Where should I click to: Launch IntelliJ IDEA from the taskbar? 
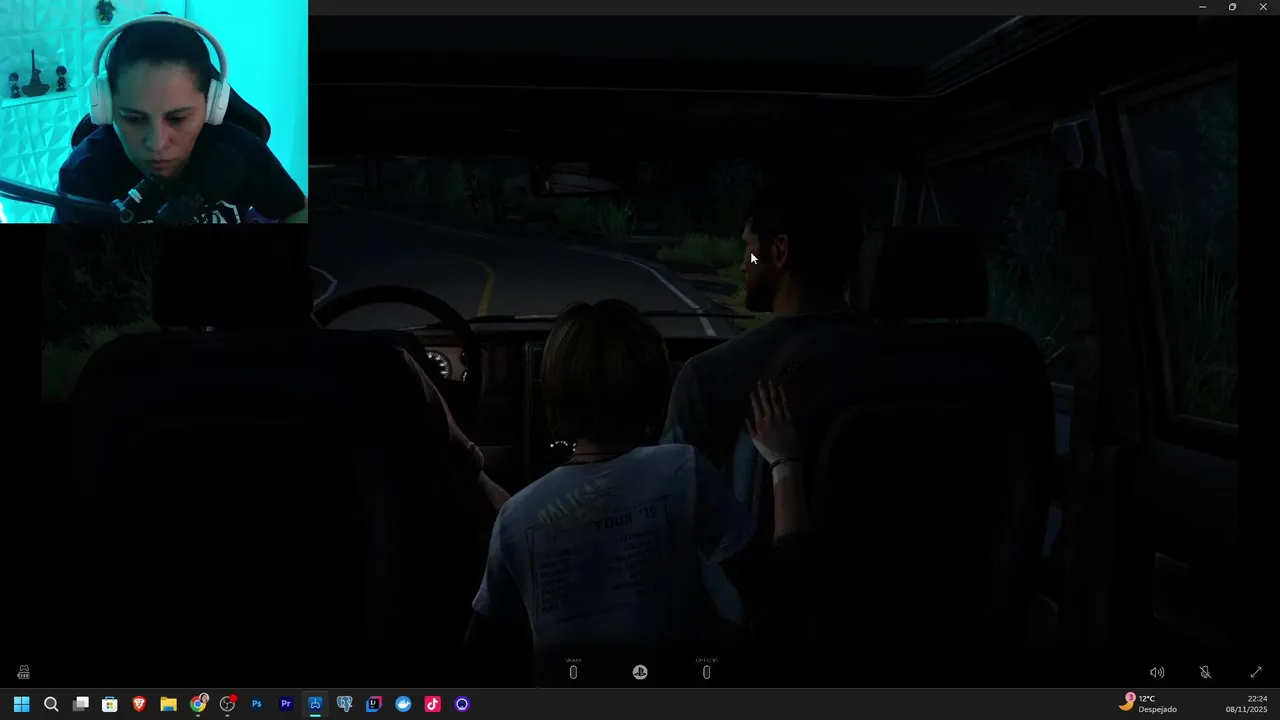(x=373, y=704)
